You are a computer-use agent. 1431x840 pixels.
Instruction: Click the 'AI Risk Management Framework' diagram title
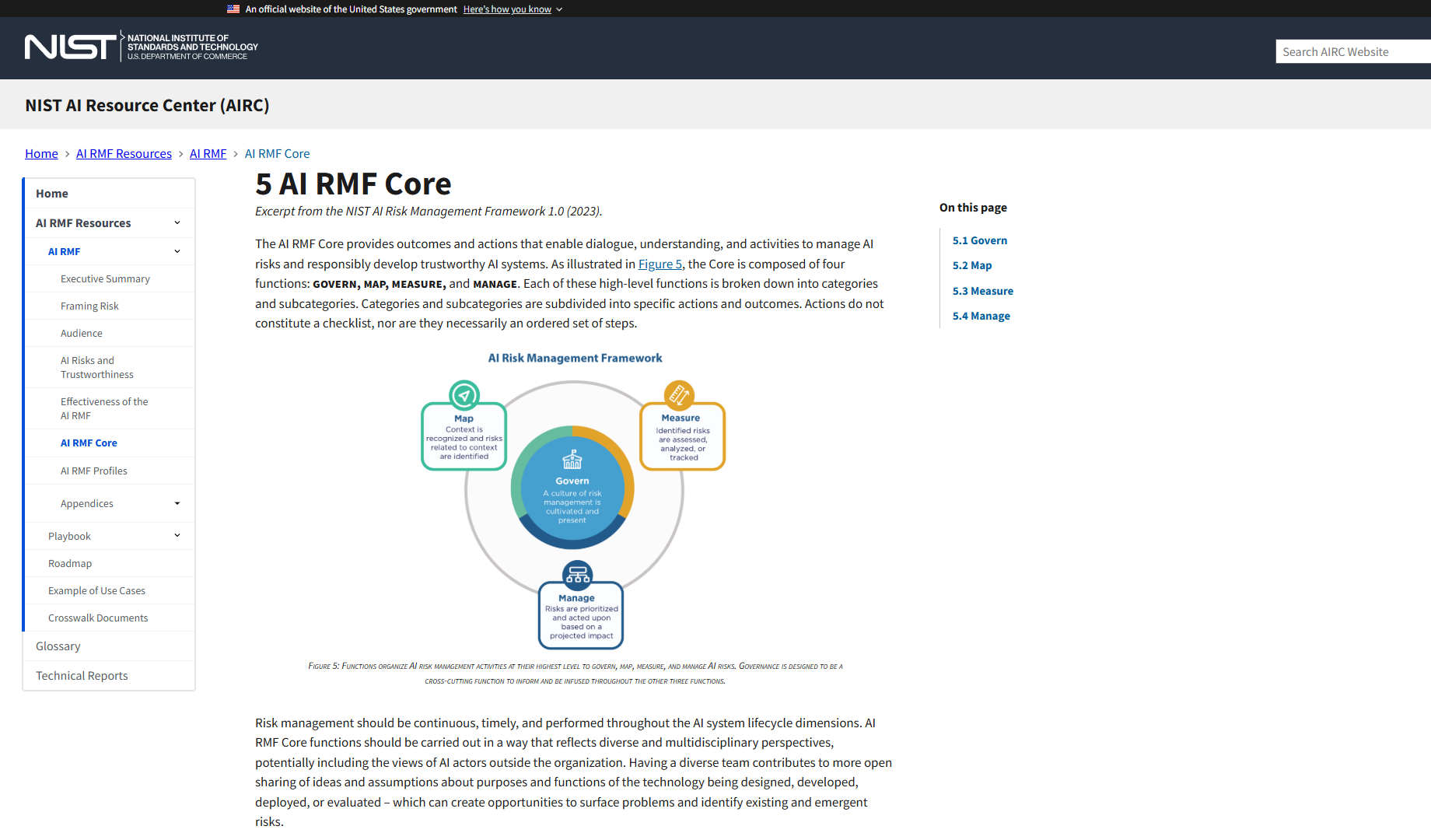(x=575, y=358)
